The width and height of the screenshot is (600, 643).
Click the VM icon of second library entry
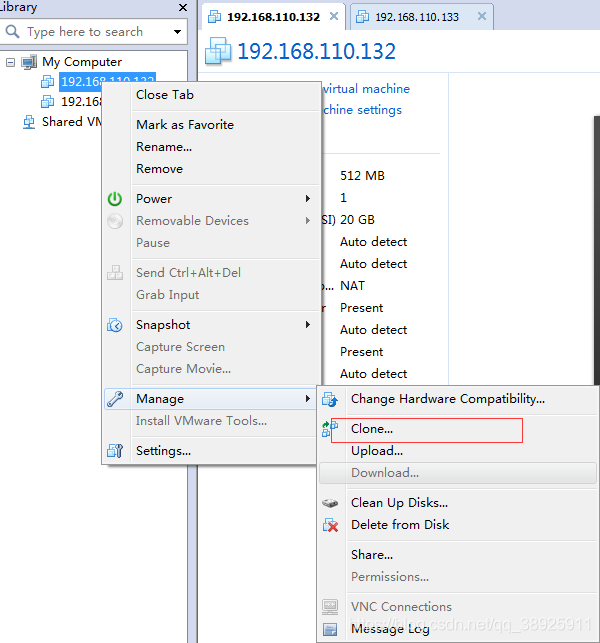coord(48,101)
